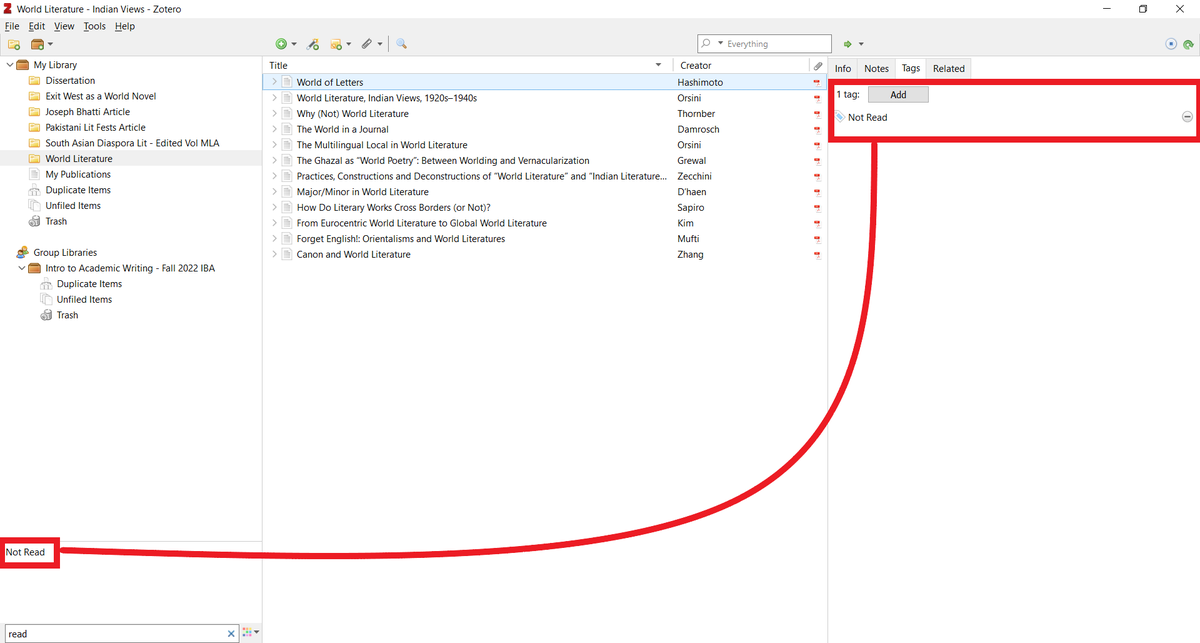Image resolution: width=1200 pixels, height=643 pixels.
Task: Select the Joseph Bhatti Article collection
Action: [87, 112]
